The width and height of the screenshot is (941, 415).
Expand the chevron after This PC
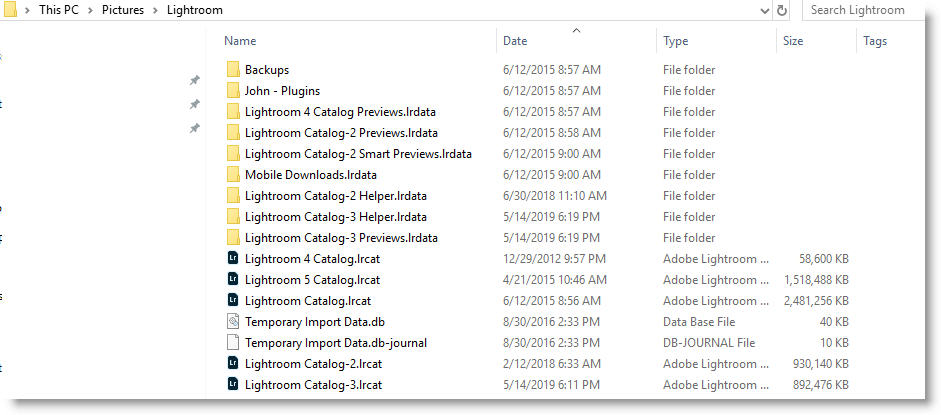click(90, 10)
